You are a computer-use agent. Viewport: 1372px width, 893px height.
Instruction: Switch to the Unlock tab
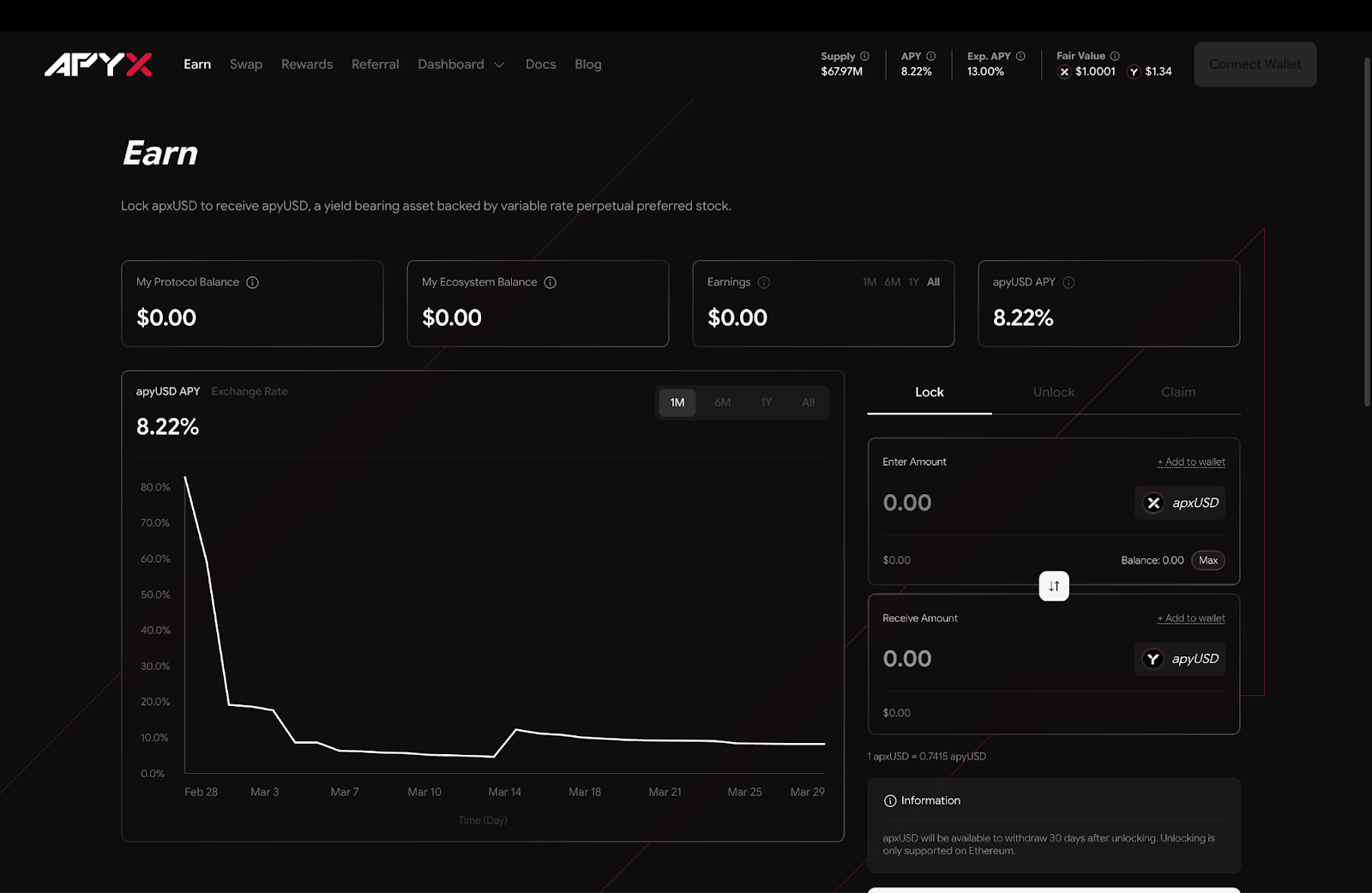(1054, 392)
